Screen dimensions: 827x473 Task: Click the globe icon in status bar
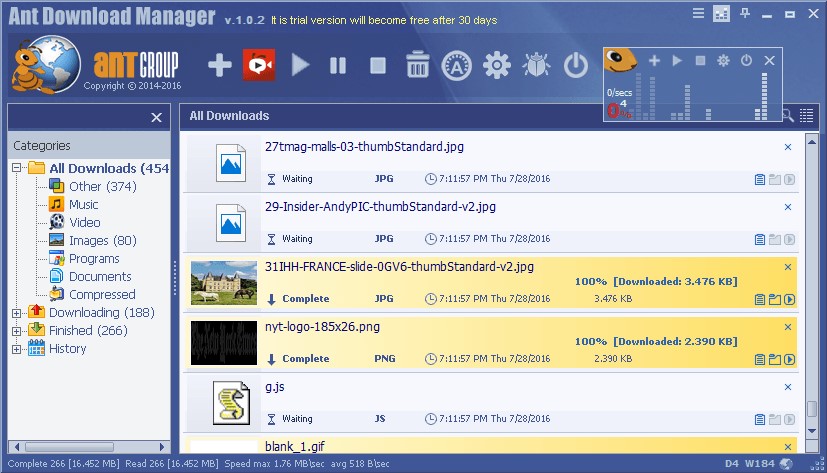[785, 464]
